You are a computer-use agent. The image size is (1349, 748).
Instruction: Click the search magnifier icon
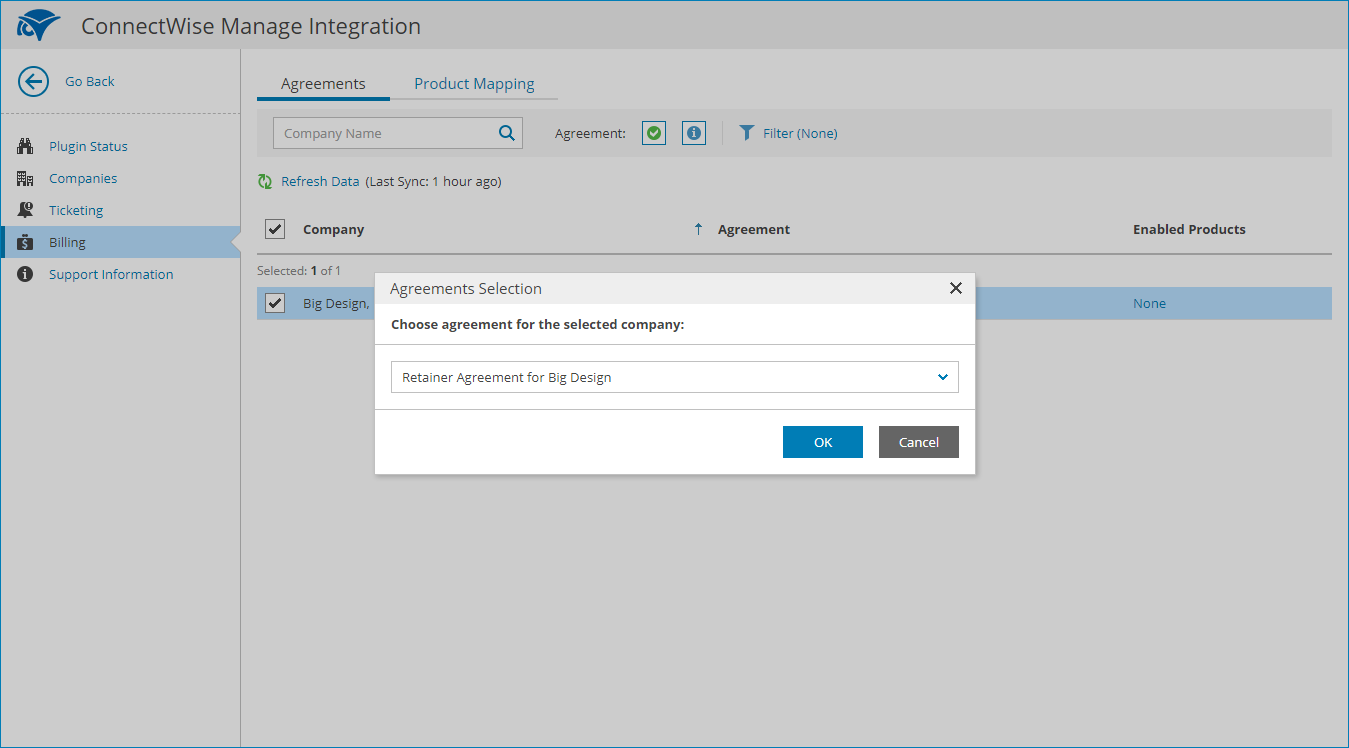click(507, 133)
